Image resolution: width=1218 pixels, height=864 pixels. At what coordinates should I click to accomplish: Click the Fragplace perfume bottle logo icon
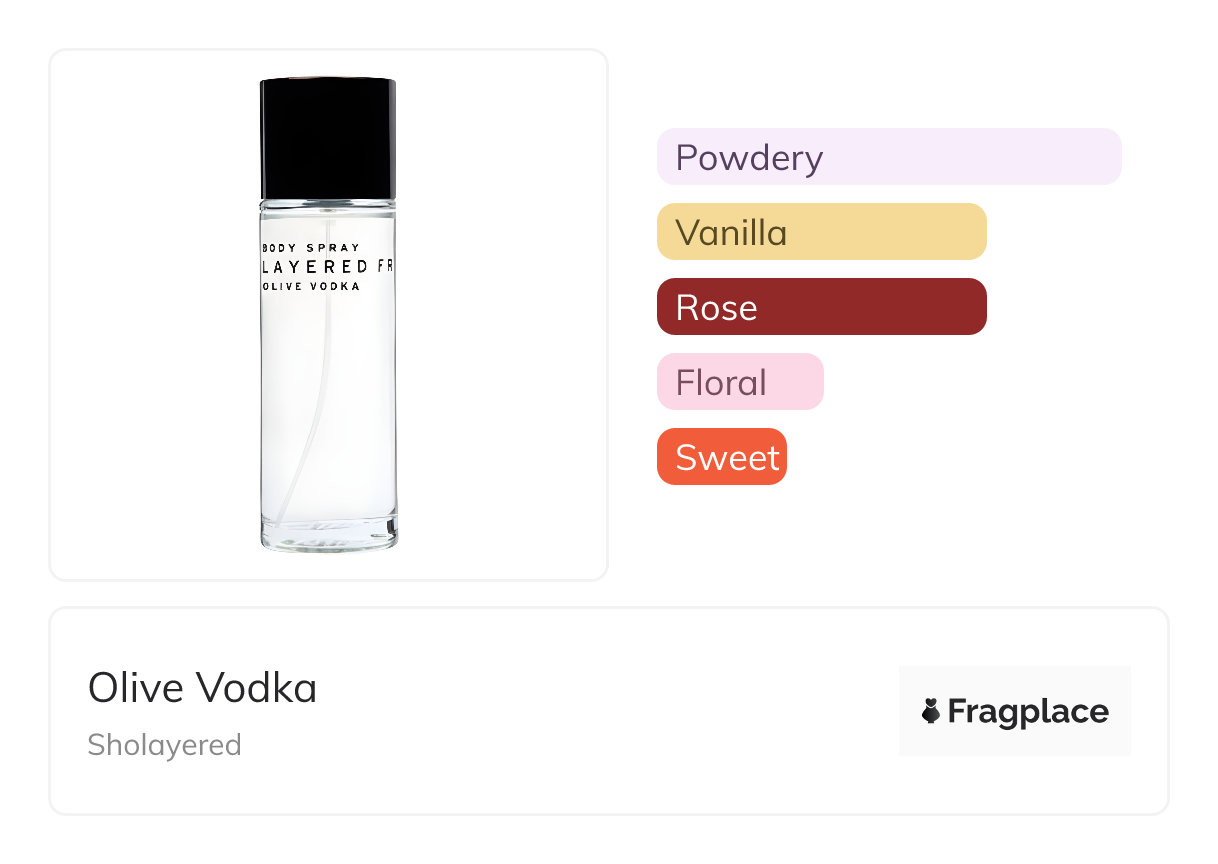point(931,711)
